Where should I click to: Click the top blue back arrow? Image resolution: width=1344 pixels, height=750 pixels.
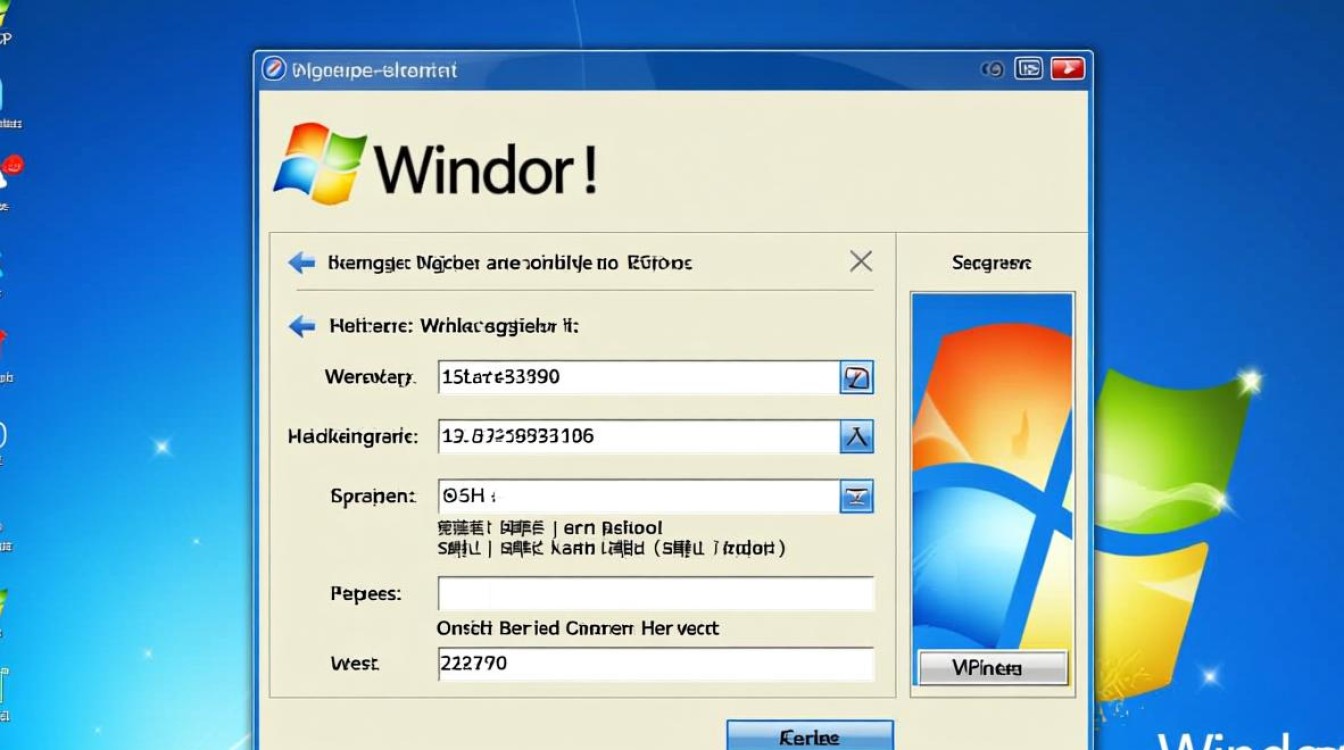pyautogui.click(x=301, y=263)
